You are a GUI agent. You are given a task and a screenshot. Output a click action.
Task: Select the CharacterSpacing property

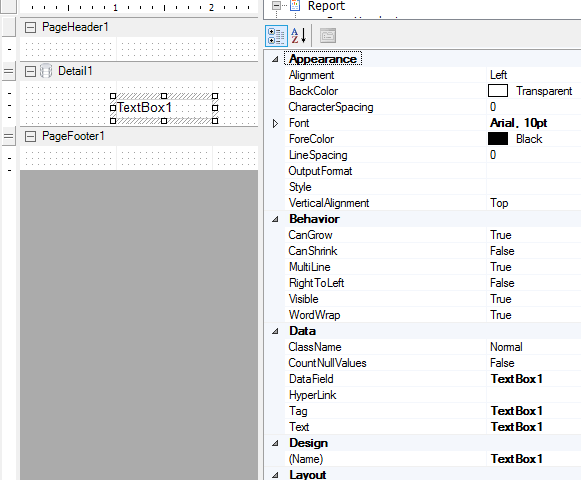pyautogui.click(x=331, y=107)
